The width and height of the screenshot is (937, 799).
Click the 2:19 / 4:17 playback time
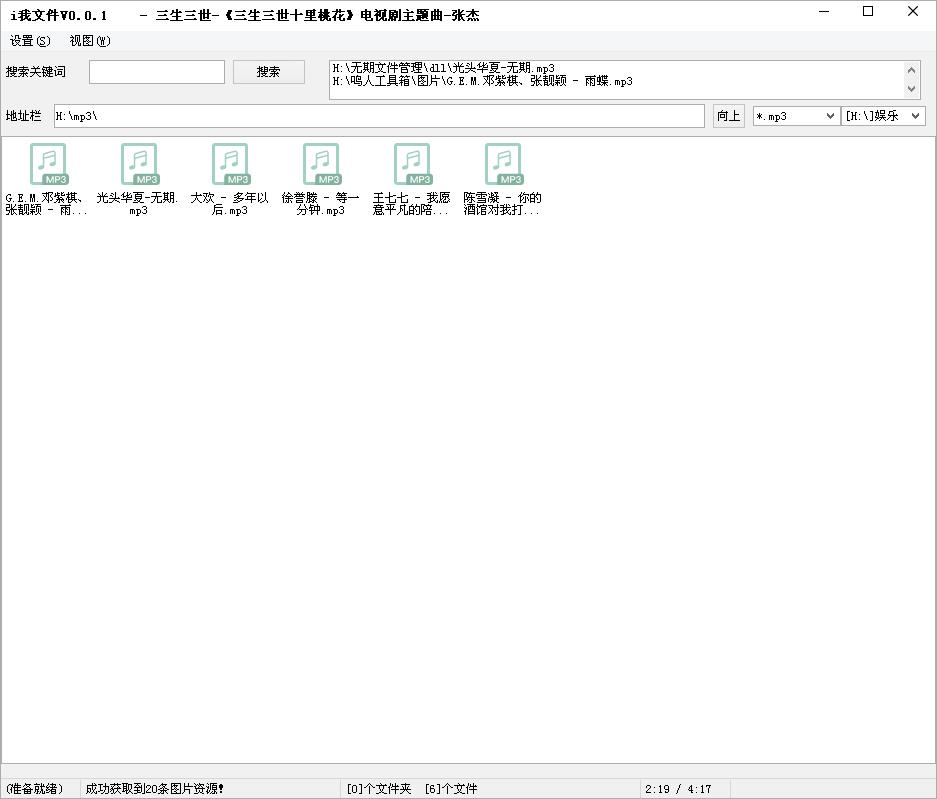(x=678, y=789)
